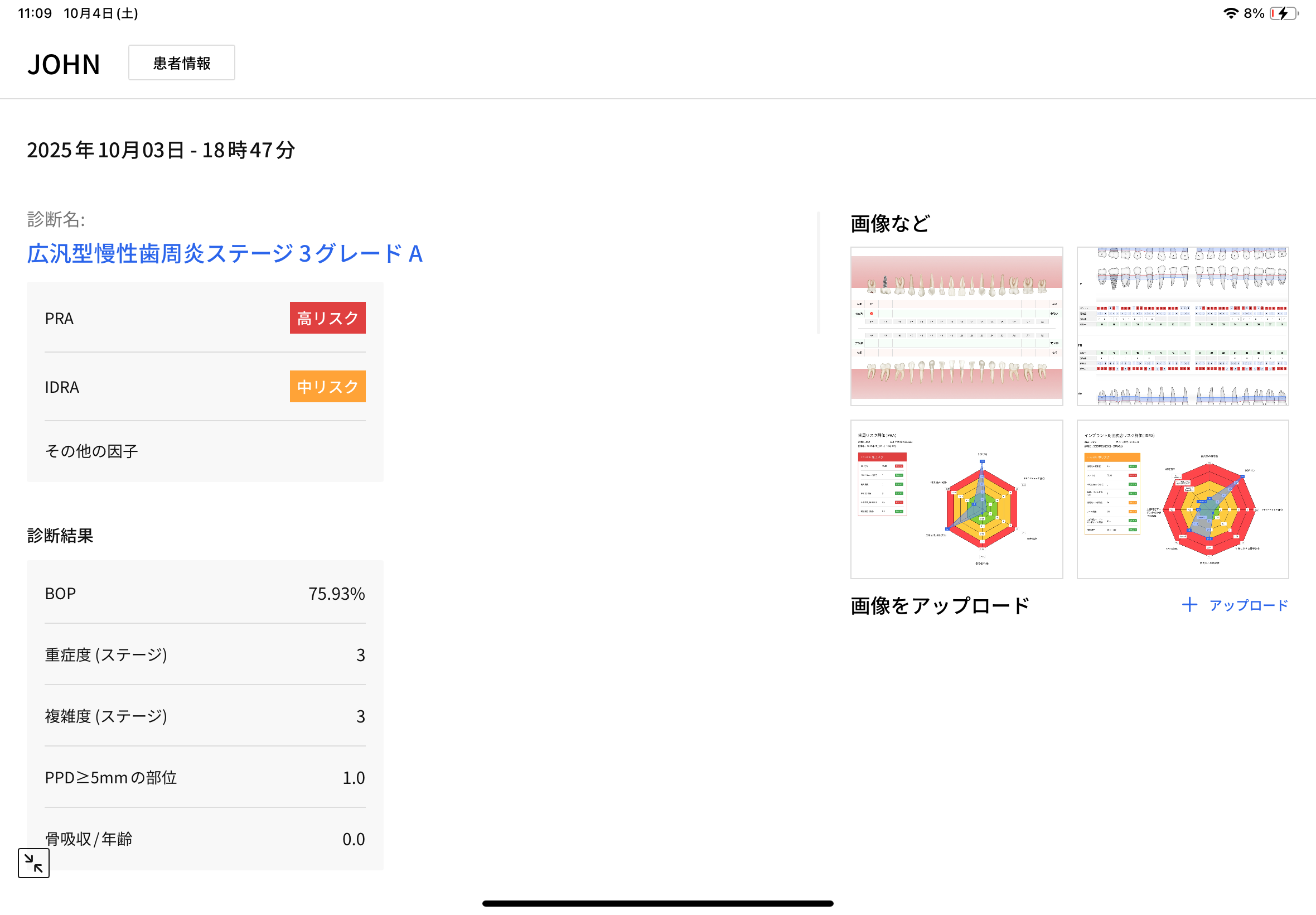Viewport: 1316px width, 915px height.
Task: Open the PRA radar chart thumbnail
Action: point(956,499)
